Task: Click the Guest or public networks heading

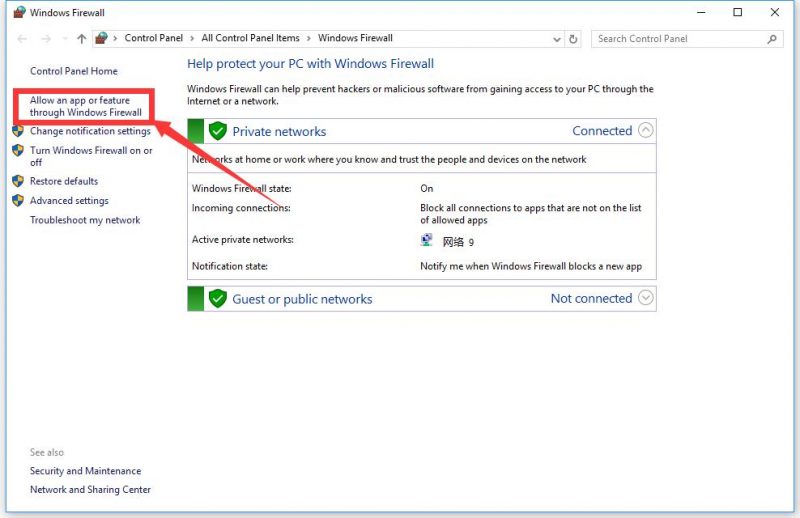Action: 302,299
